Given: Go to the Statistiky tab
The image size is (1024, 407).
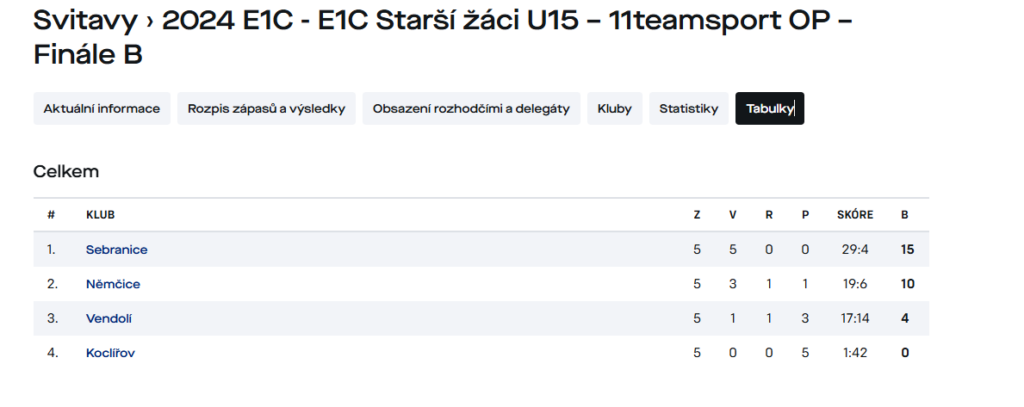Looking at the screenshot, I should [688, 108].
